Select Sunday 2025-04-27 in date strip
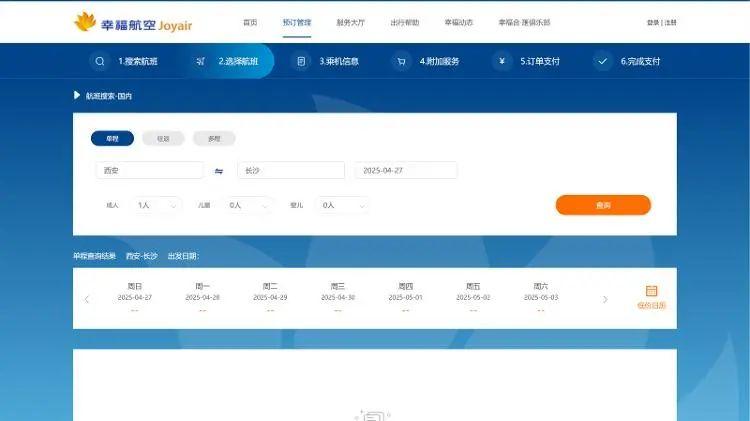750x421 pixels. tap(135, 298)
